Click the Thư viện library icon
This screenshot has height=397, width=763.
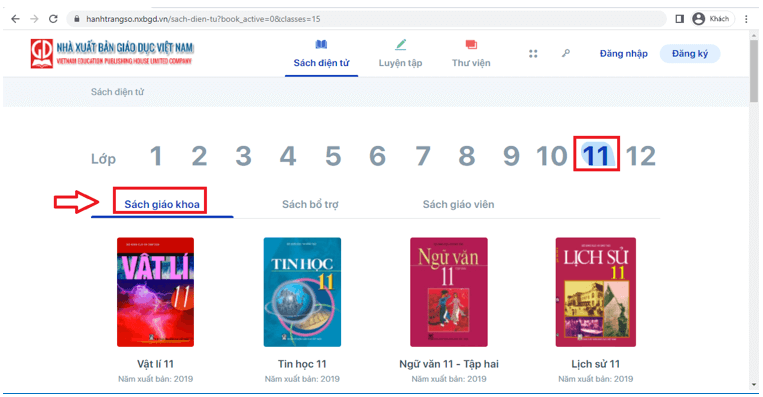pos(471,45)
